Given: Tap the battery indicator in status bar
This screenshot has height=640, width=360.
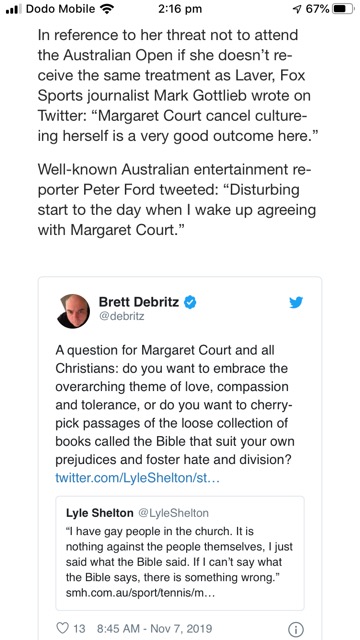Looking at the screenshot, I should pos(343,9).
